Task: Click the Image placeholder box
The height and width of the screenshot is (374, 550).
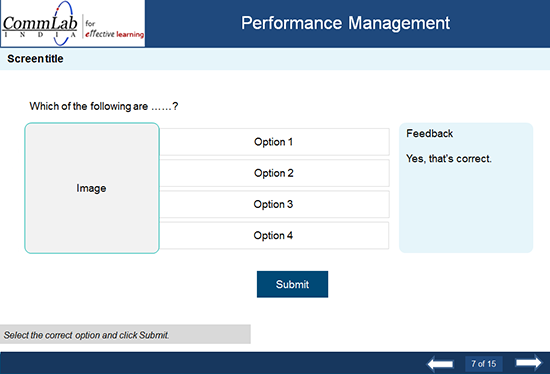Action: pos(92,188)
